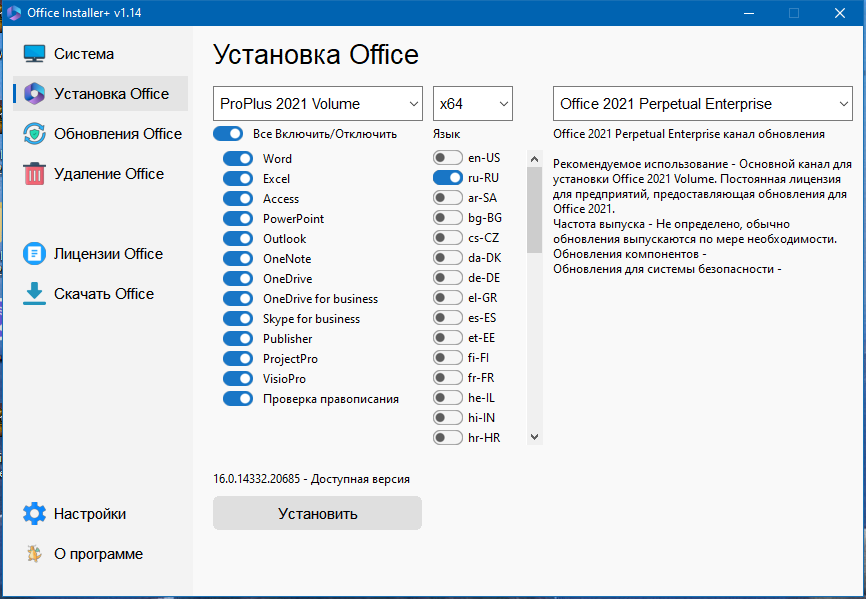Expand the x64 architecture dropdown
Image resolution: width=866 pixels, height=599 pixels.
[x=472, y=103]
